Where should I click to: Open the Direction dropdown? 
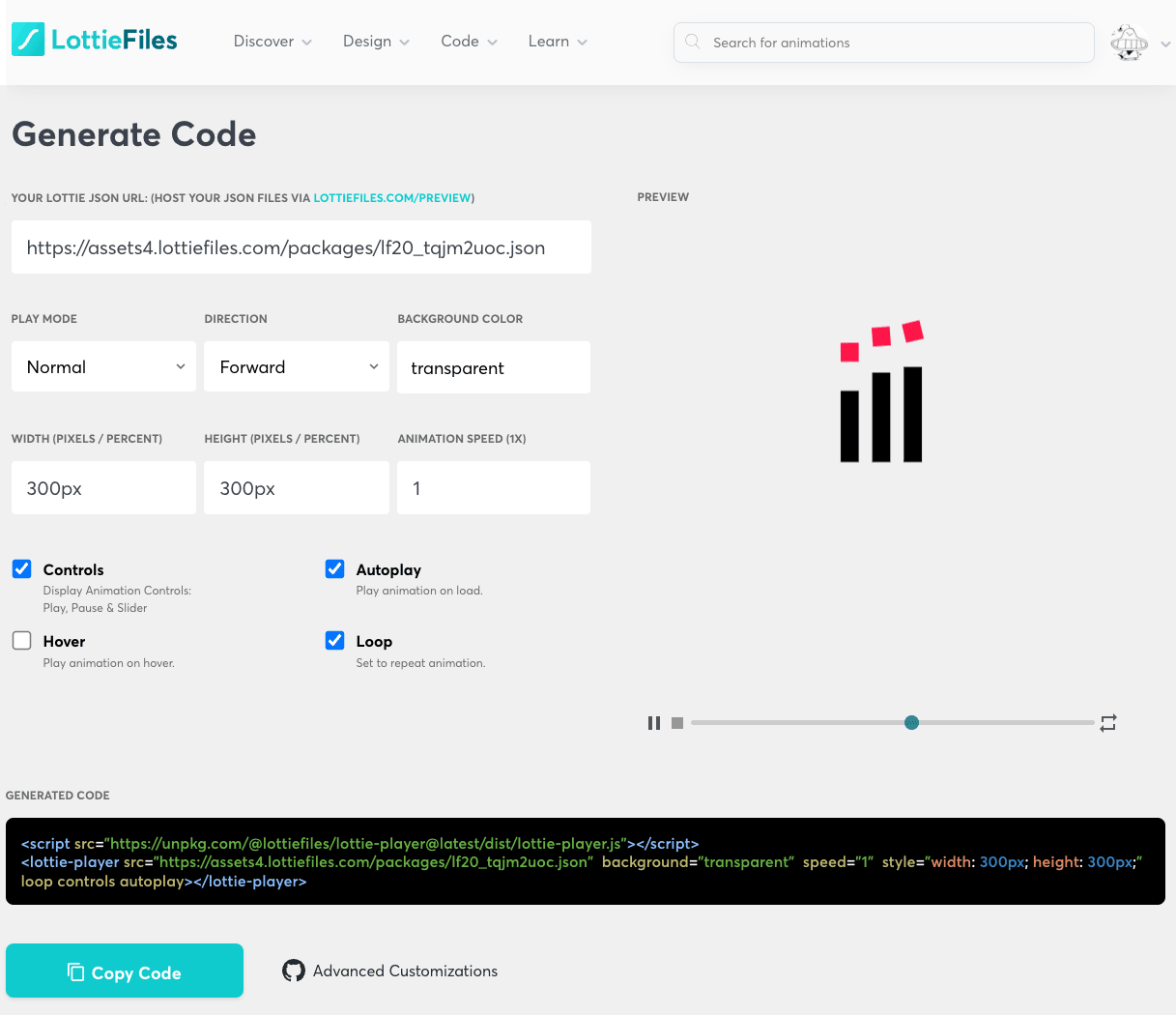click(297, 366)
